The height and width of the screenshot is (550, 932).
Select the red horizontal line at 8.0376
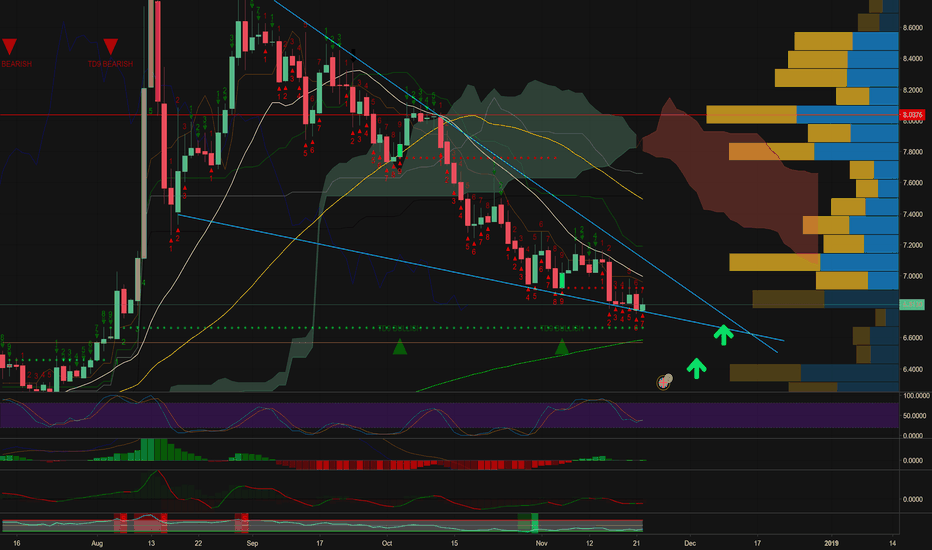(449, 115)
